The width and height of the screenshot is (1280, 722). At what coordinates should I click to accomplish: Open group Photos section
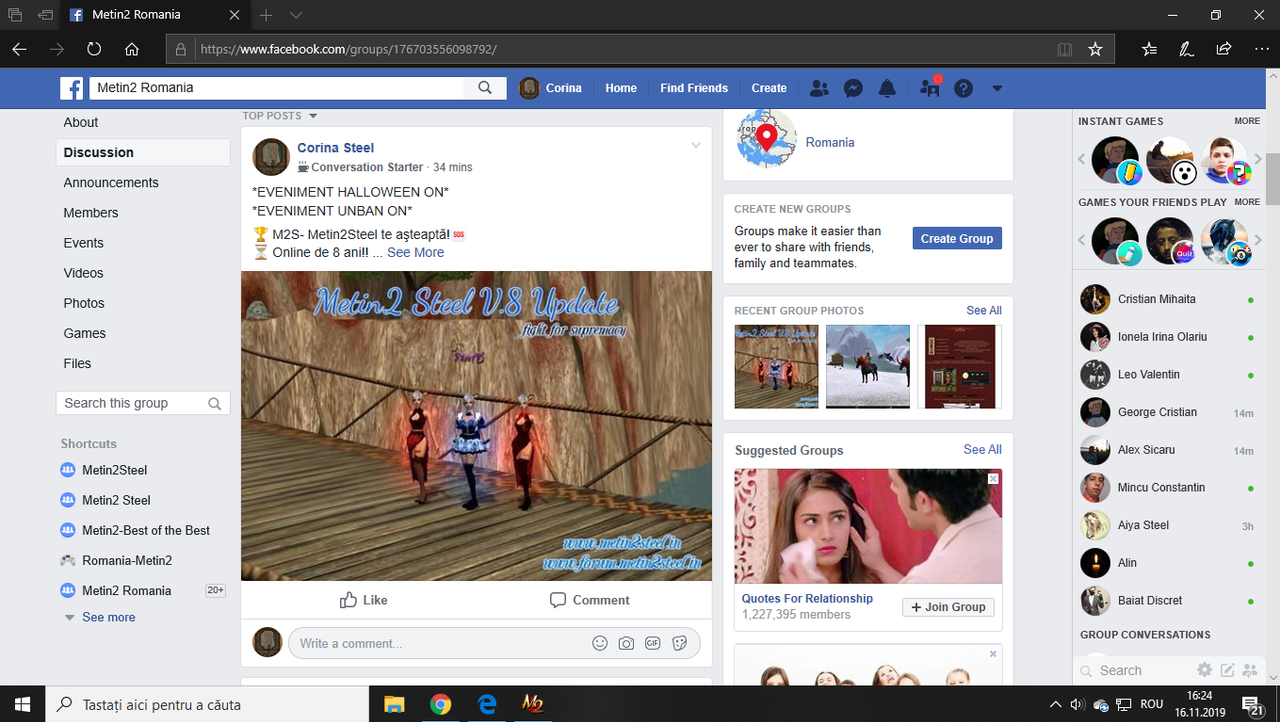[84, 303]
